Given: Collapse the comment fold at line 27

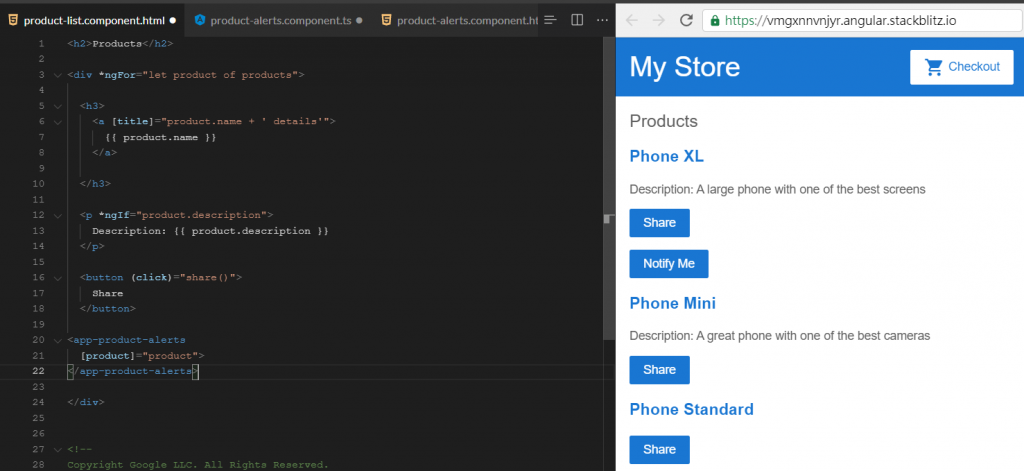Looking at the screenshot, I should (x=57, y=449).
